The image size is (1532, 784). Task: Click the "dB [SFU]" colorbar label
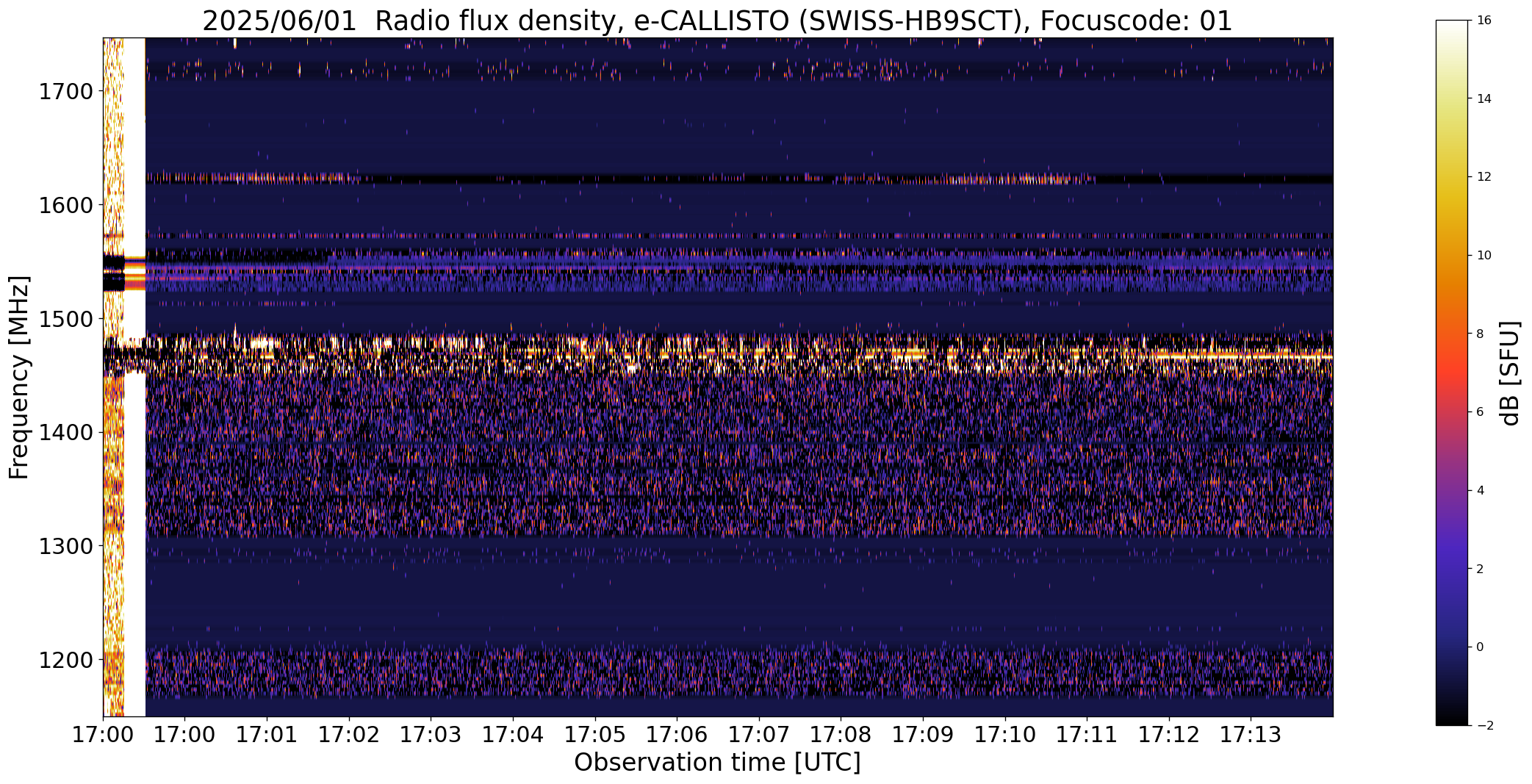click(1510, 373)
